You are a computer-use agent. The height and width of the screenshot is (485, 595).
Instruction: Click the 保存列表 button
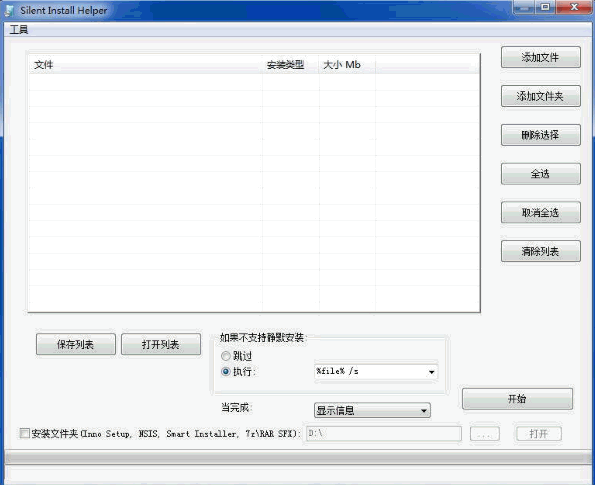click(x=76, y=344)
